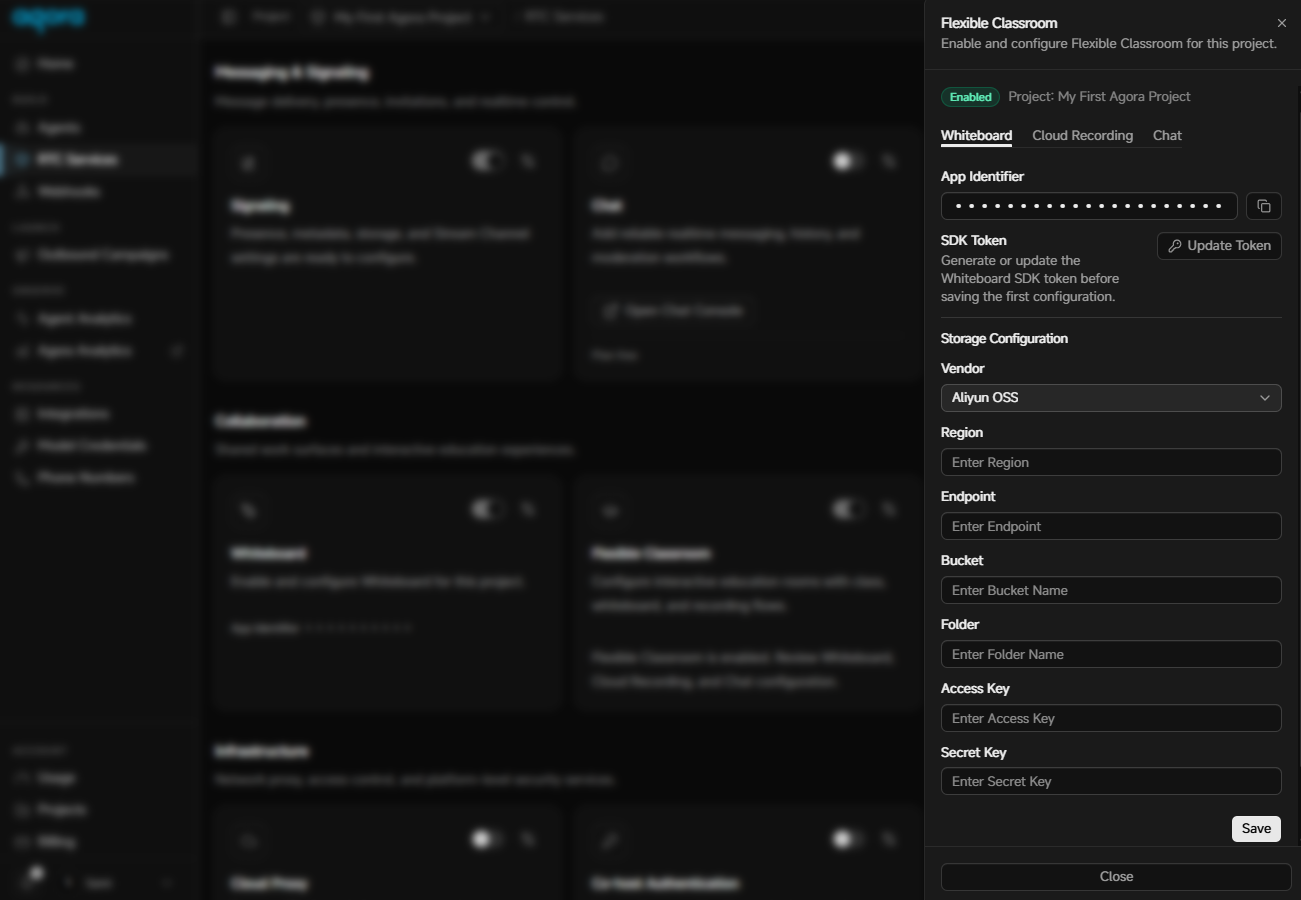Click into the Enter Region input
The width and height of the screenshot is (1301, 900).
[1111, 462]
